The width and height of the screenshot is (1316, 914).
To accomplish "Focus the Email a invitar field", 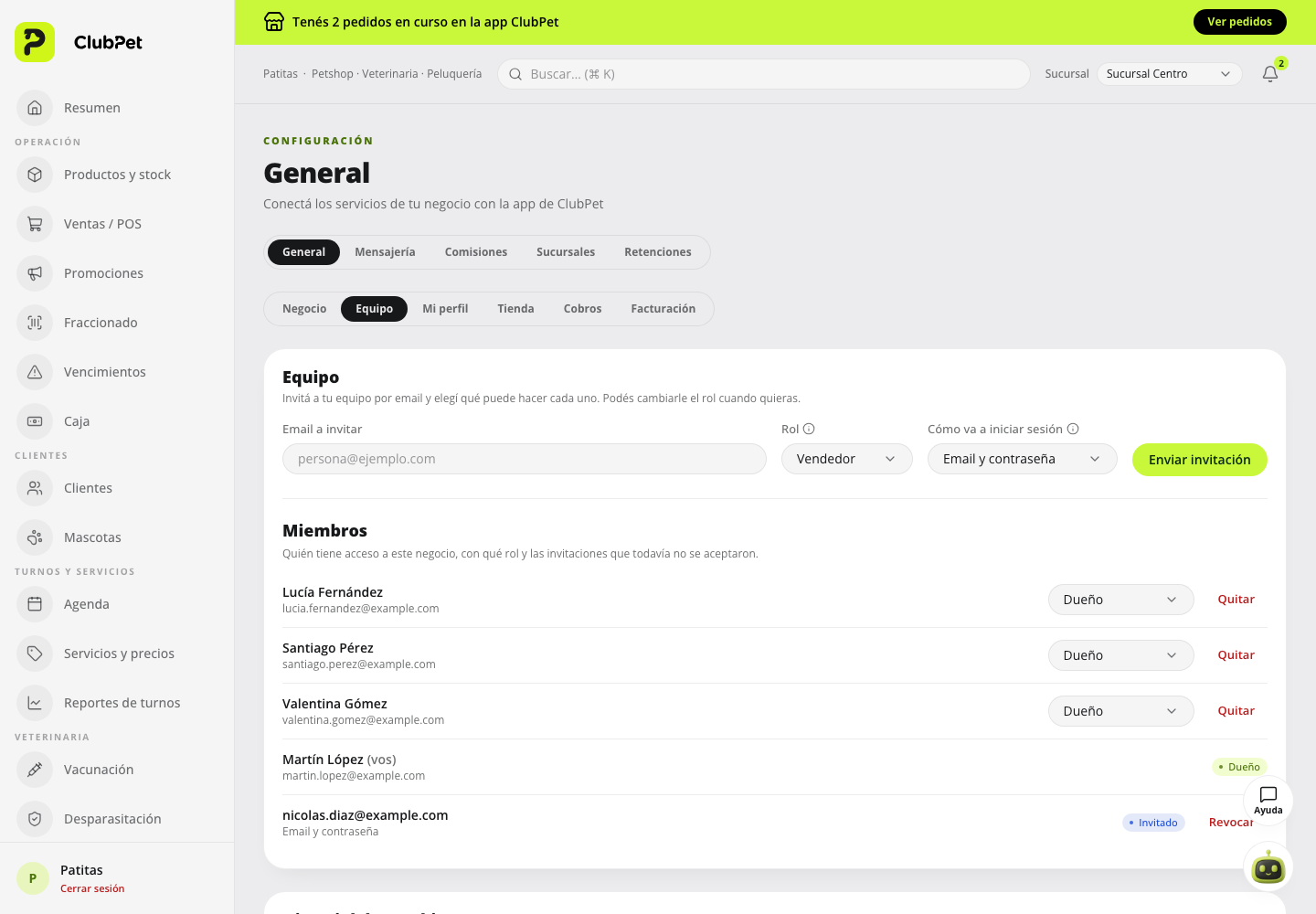I will tap(525, 459).
